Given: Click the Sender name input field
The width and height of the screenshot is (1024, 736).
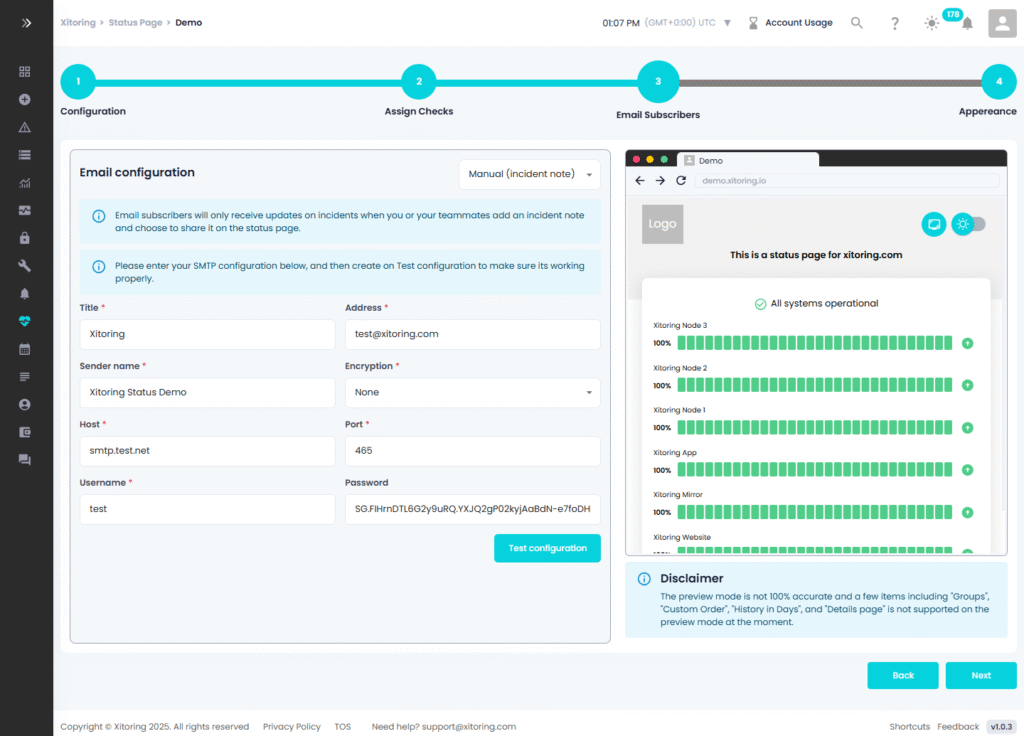Looking at the screenshot, I should click(x=207, y=392).
